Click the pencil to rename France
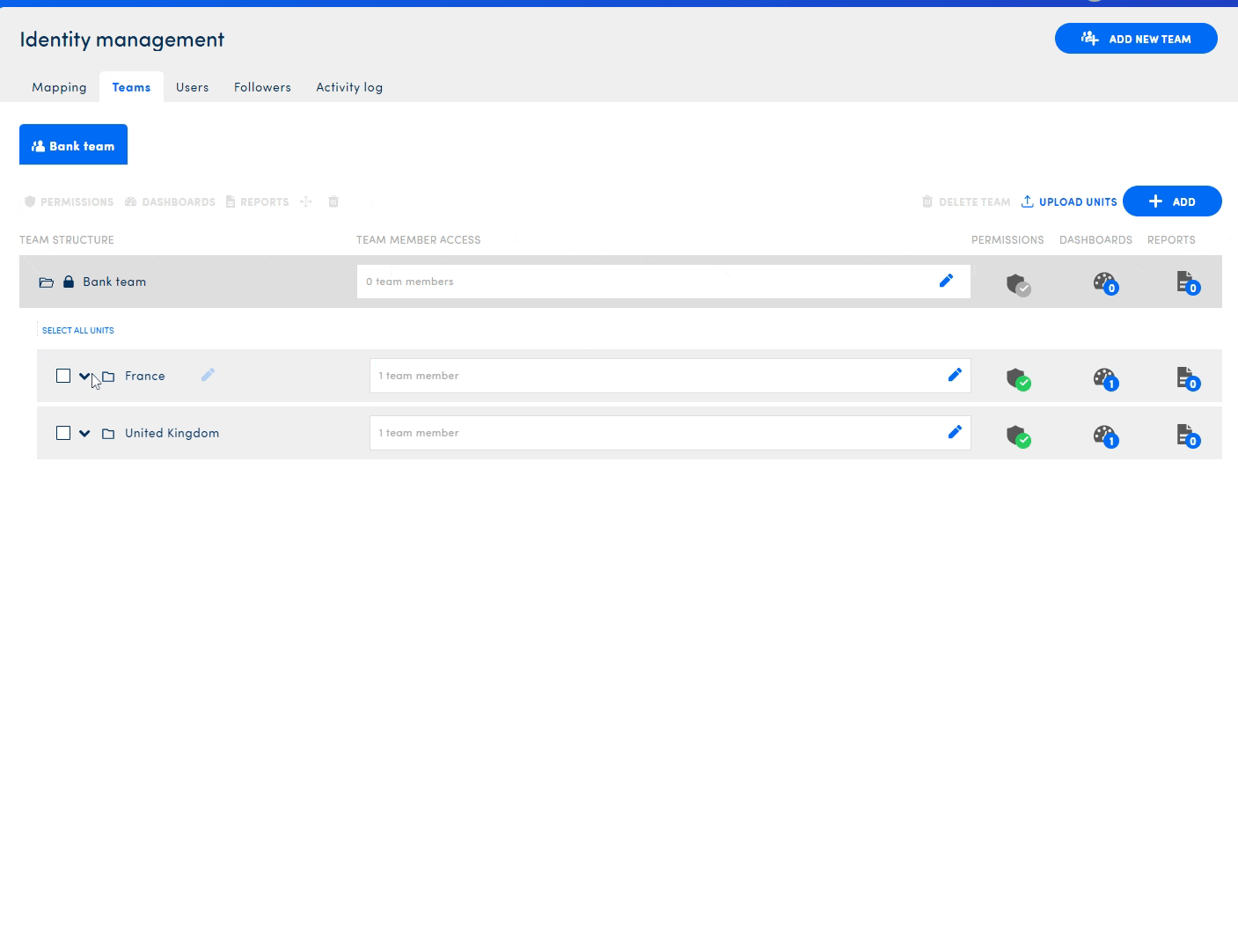Viewport: 1238px width, 952px height. (x=208, y=376)
